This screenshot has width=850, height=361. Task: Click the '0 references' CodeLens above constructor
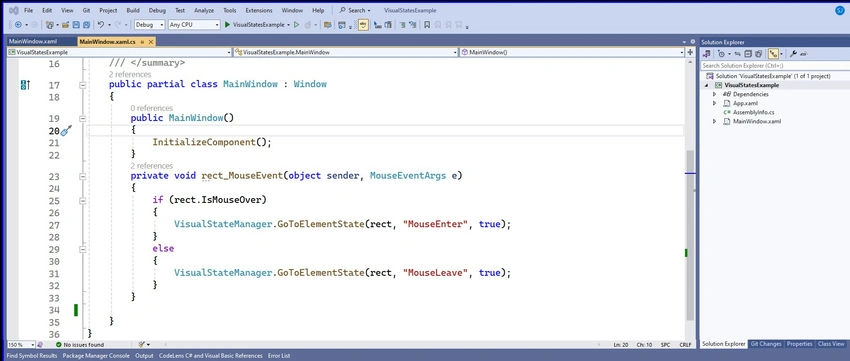pos(152,108)
